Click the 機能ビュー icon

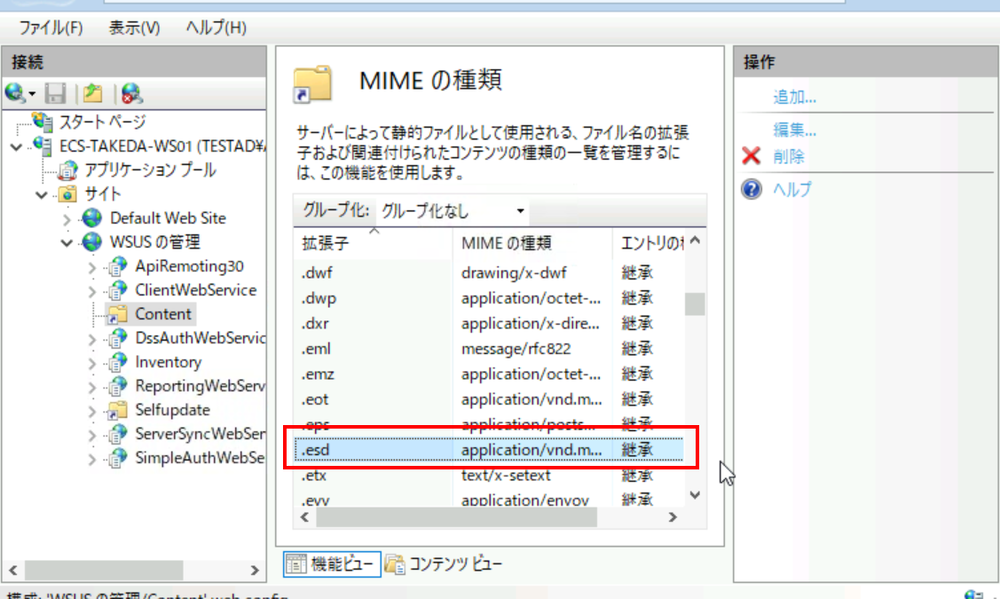coord(296,564)
